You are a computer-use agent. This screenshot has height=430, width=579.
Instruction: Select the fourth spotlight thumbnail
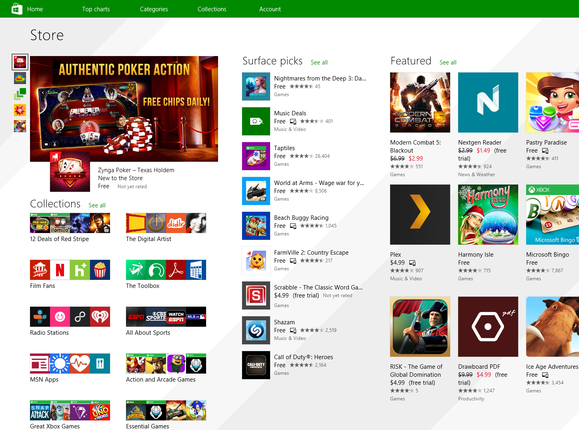20,110
